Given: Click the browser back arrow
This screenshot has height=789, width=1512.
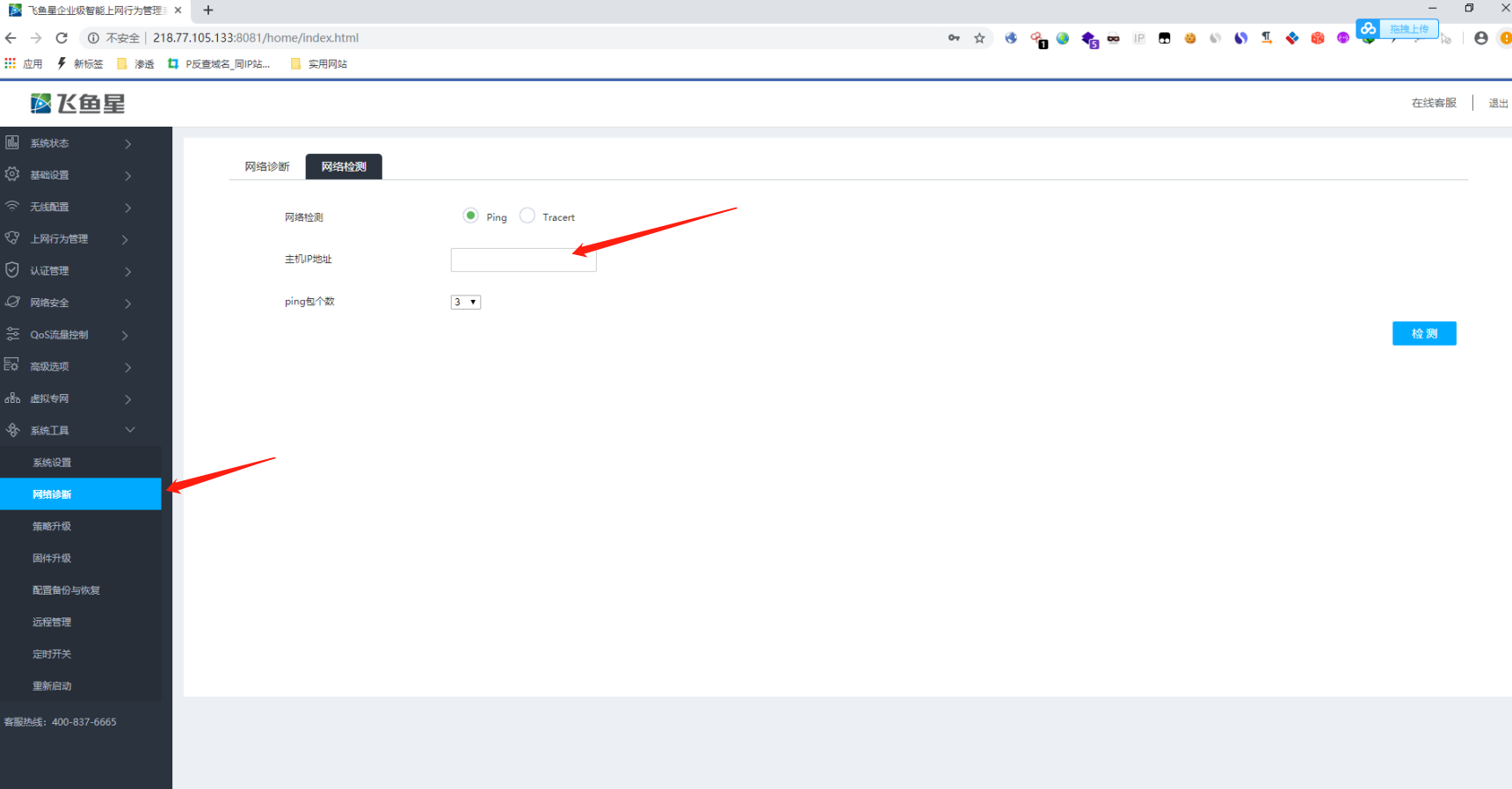Looking at the screenshot, I should [x=11, y=38].
